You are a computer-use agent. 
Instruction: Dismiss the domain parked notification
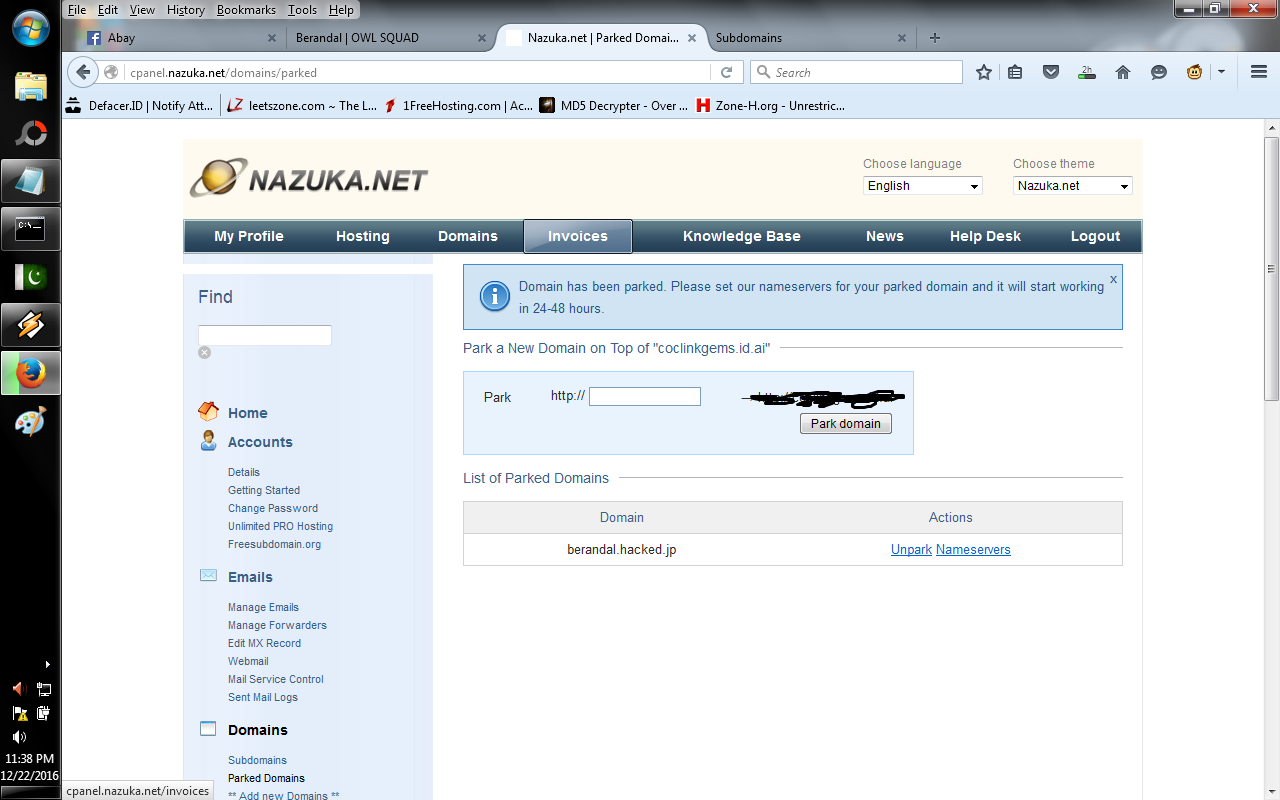(1113, 279)
